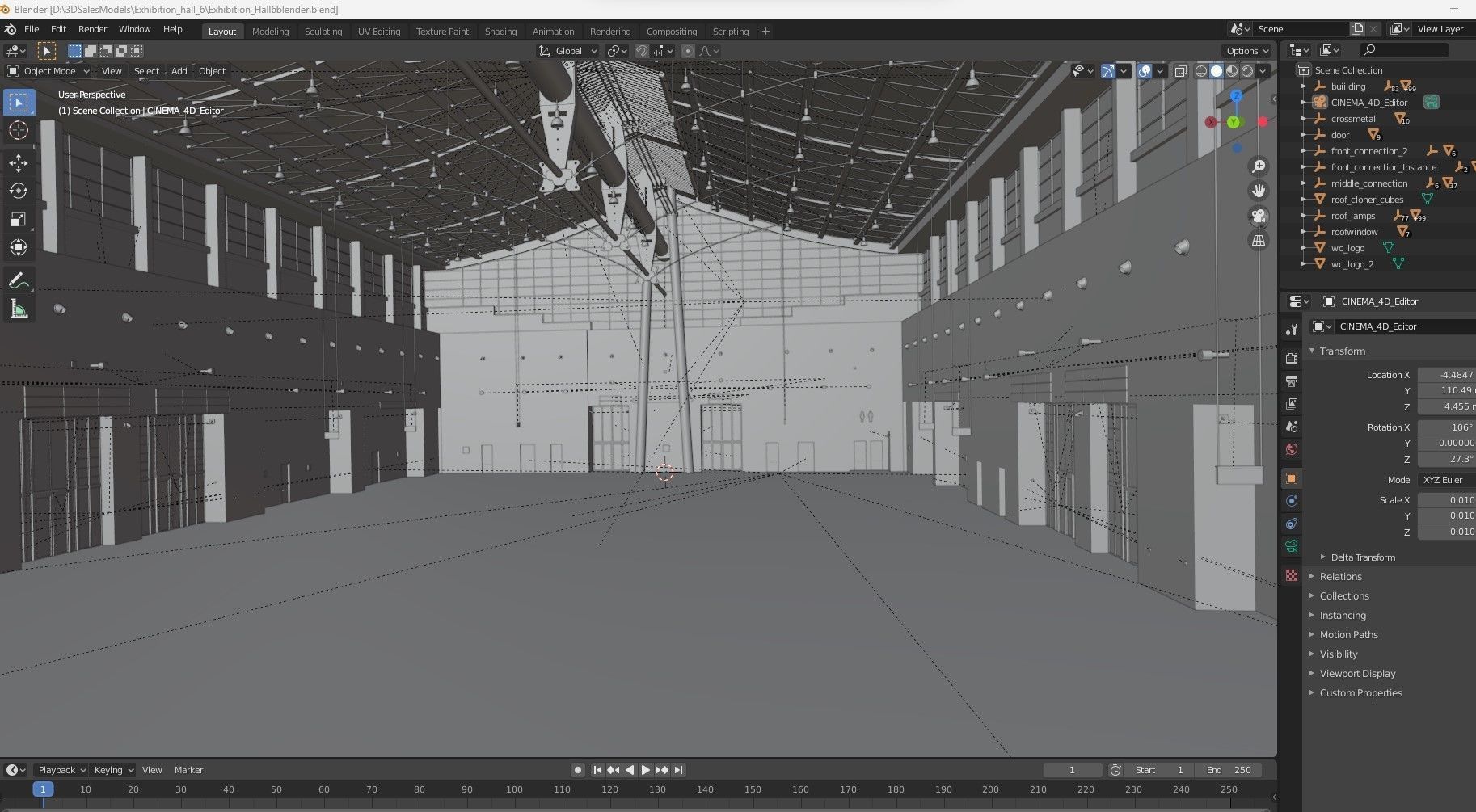Open the Output properties tab
This screenshot has width=1476, height=812.
click(x=1292, y=381)
